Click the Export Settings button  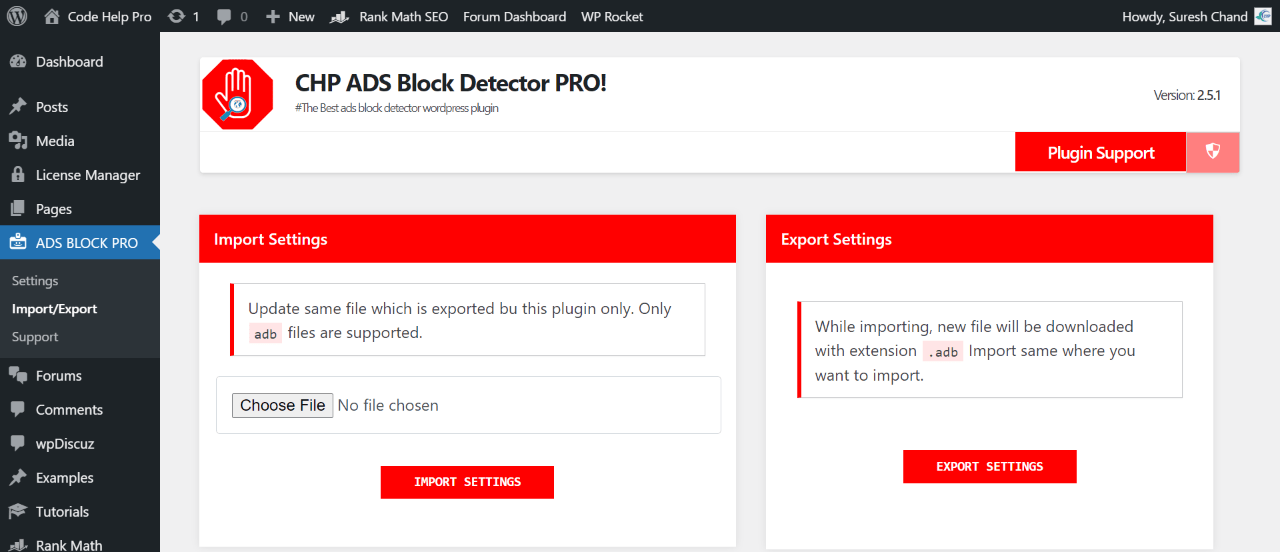[x=990, y=467]
